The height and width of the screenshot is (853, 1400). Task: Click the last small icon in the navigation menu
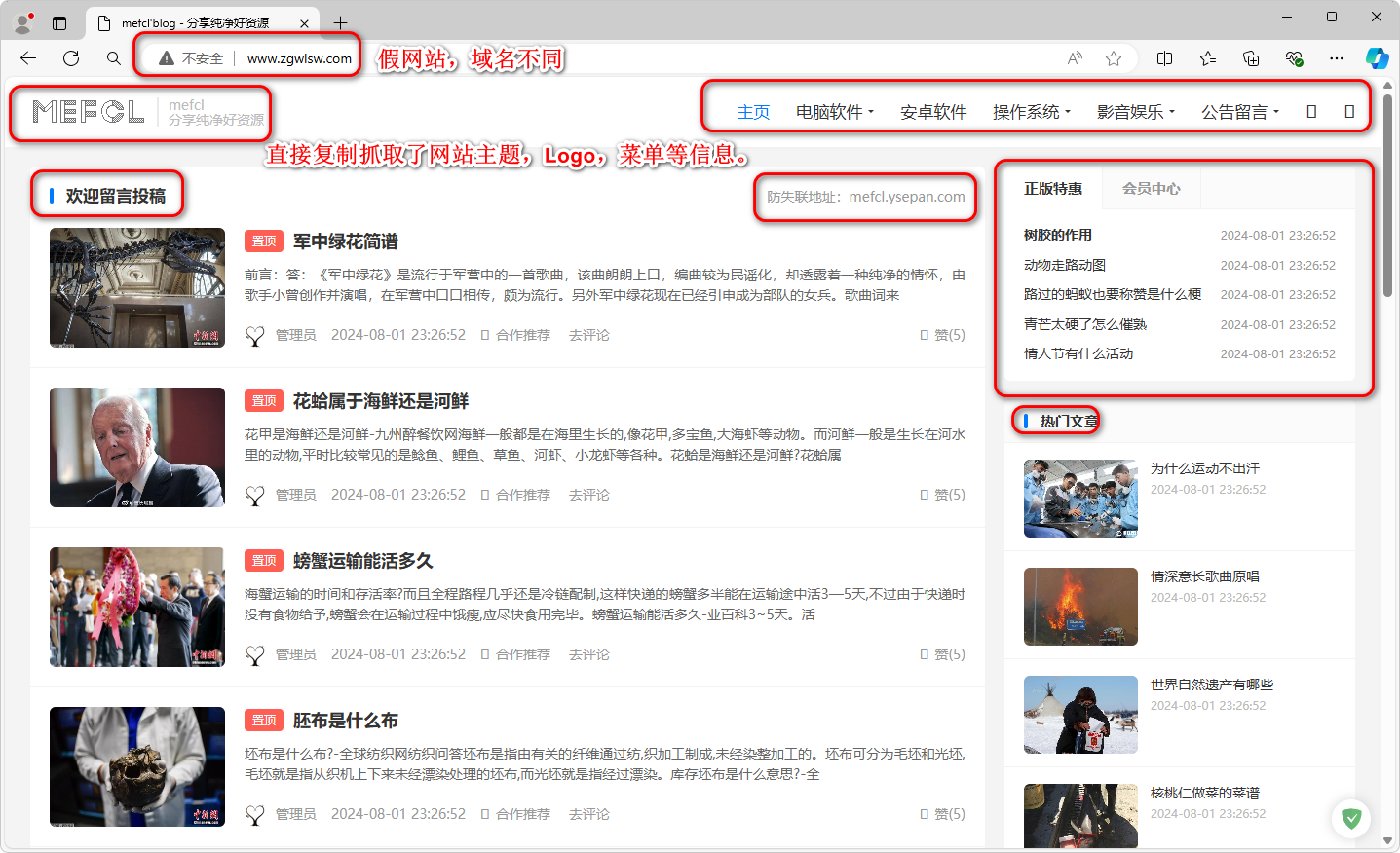click(1349, 112)
